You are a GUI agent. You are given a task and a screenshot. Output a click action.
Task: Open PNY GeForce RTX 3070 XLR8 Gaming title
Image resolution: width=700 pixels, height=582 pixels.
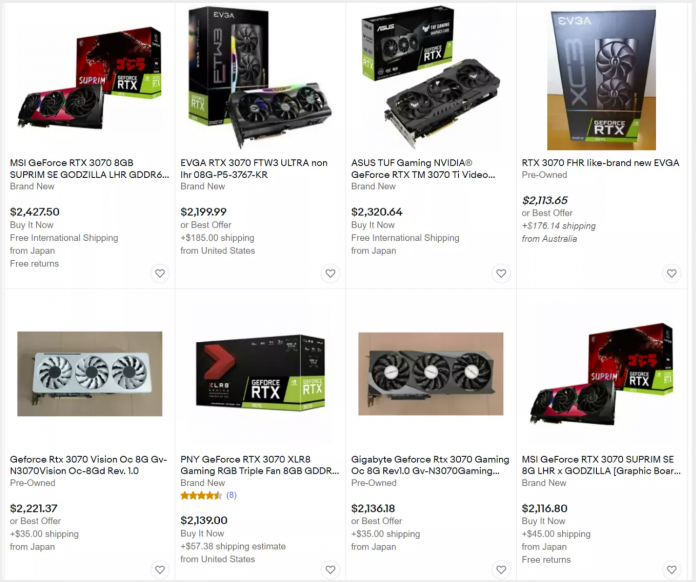pos(260,465)
